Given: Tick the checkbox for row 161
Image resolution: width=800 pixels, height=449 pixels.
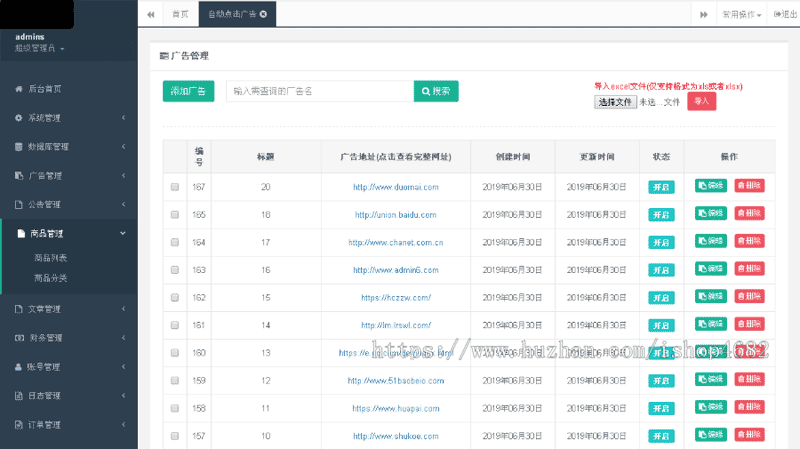Looking at the screenshot, I should coord(175,325).
